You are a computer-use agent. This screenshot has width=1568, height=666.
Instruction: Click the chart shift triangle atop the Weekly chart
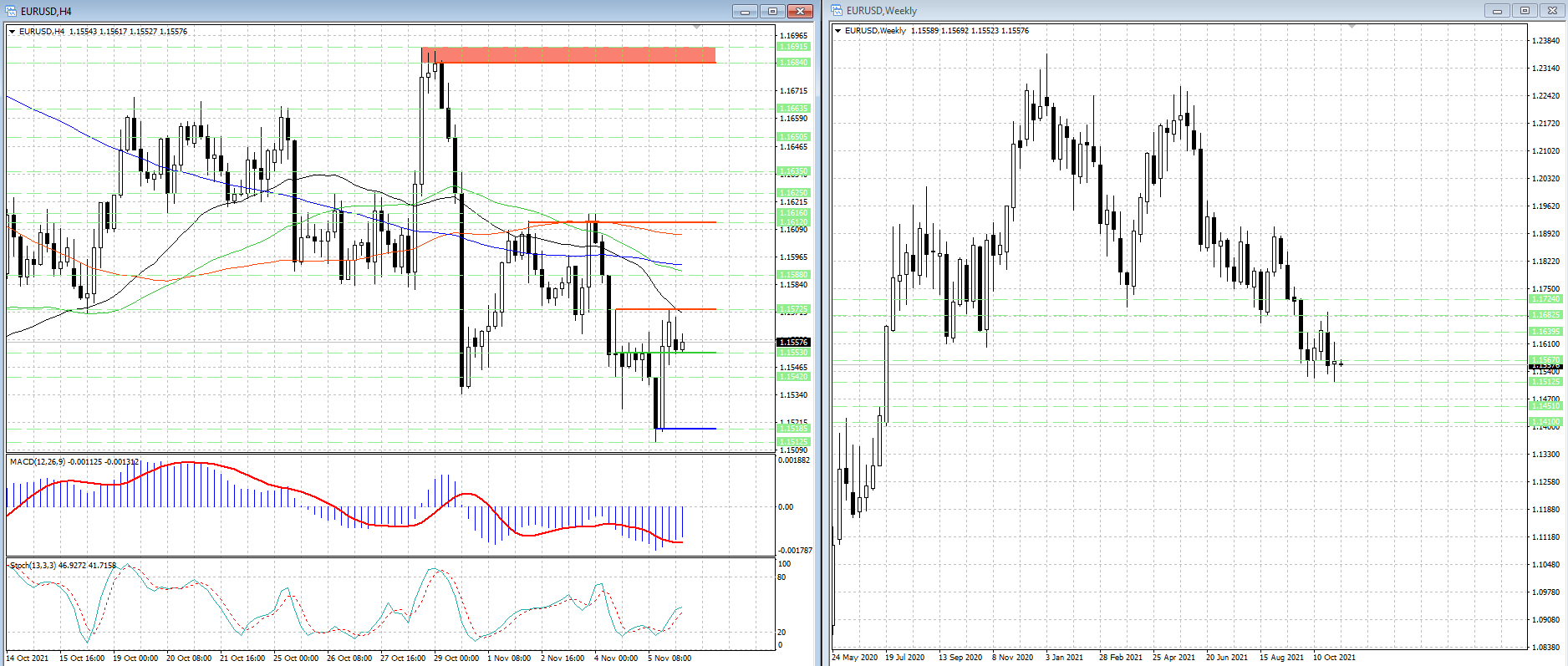tap(1352, 27)
